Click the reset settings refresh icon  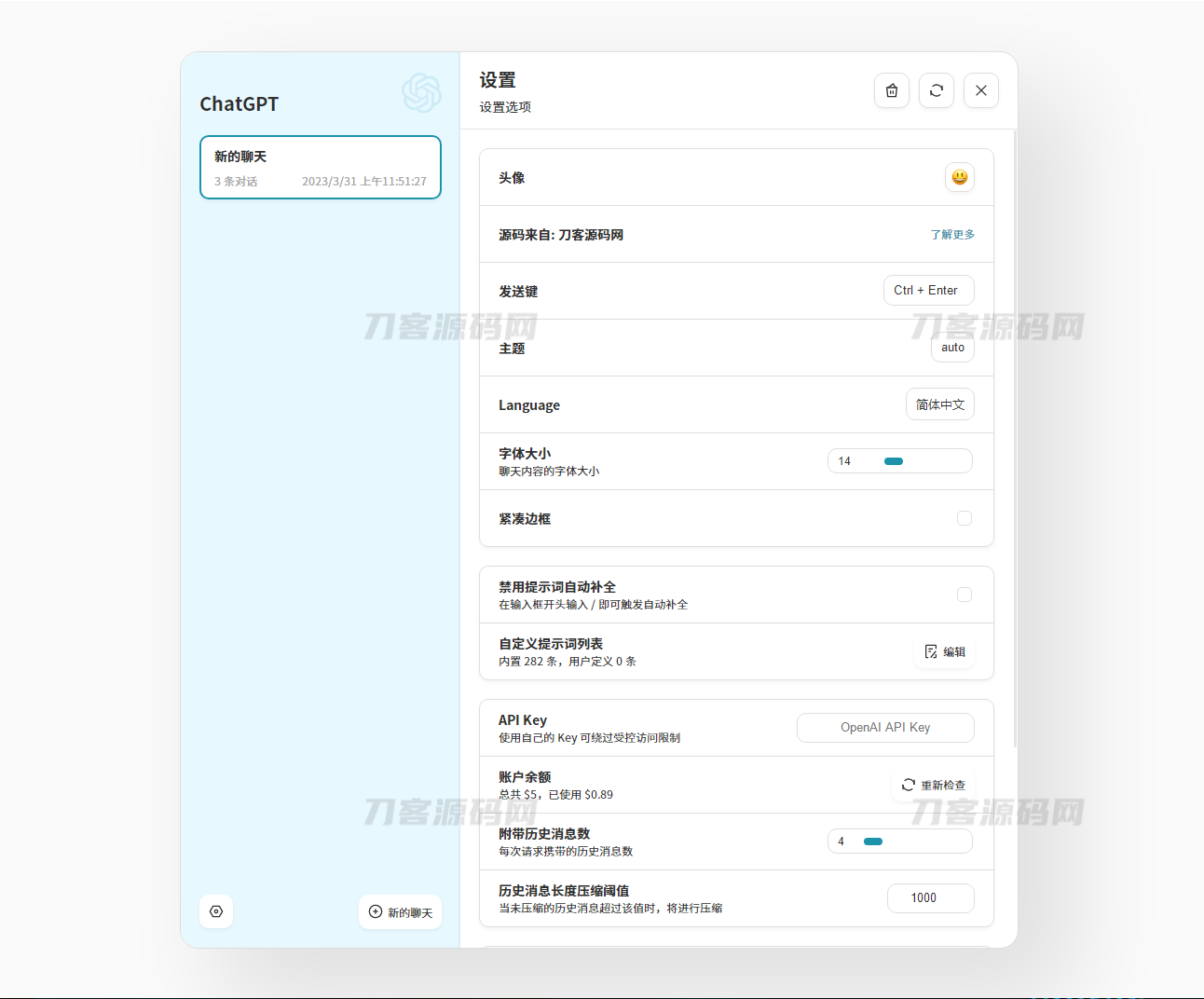(937, 90)
